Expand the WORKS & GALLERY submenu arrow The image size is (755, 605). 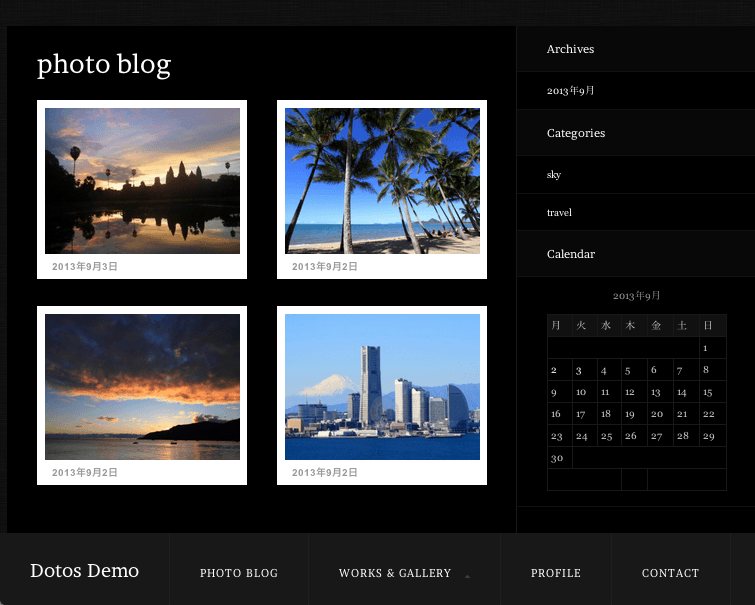point(467,576)
